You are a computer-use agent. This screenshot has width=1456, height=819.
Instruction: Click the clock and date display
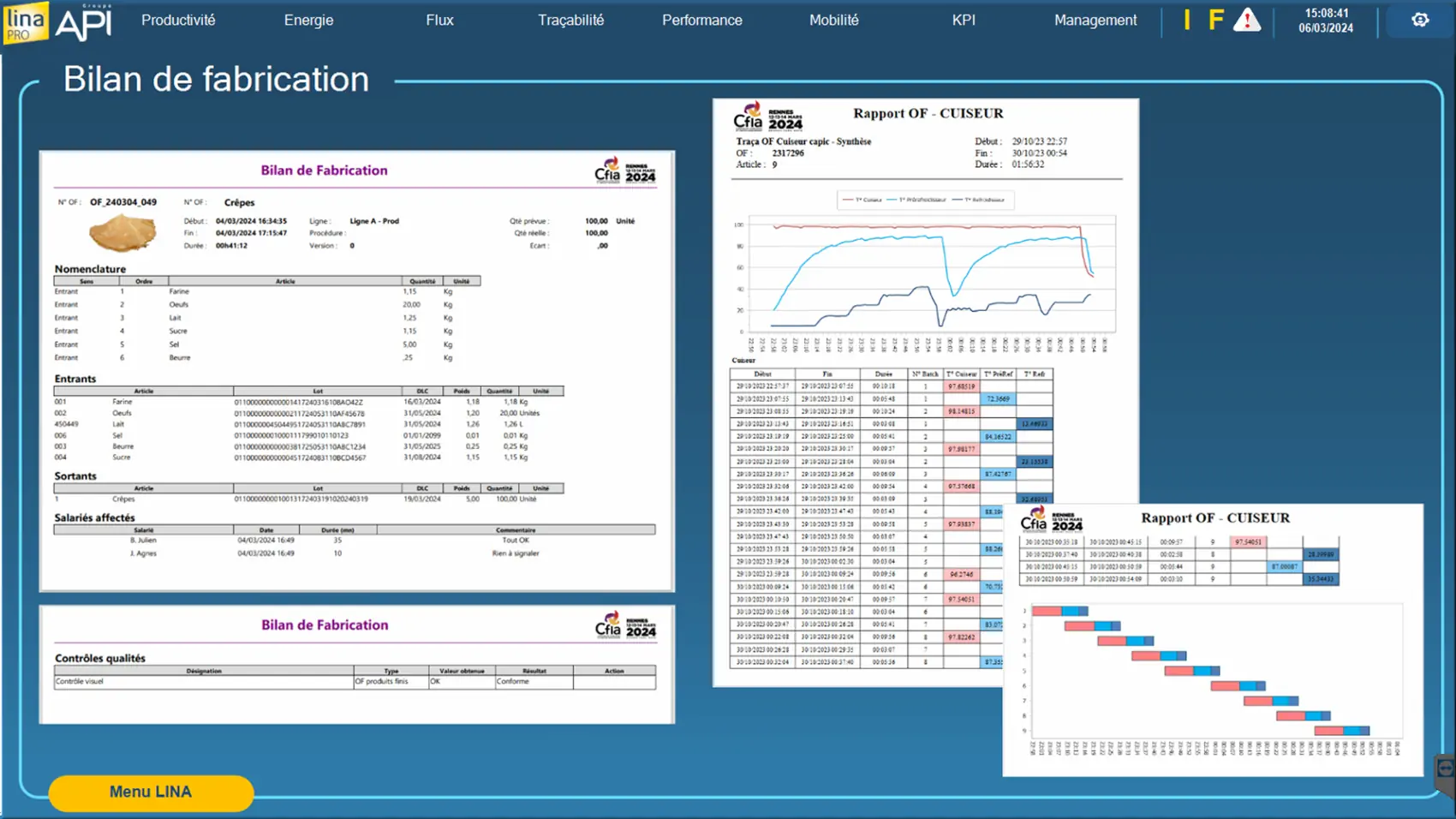click(x=1325, y=21)
